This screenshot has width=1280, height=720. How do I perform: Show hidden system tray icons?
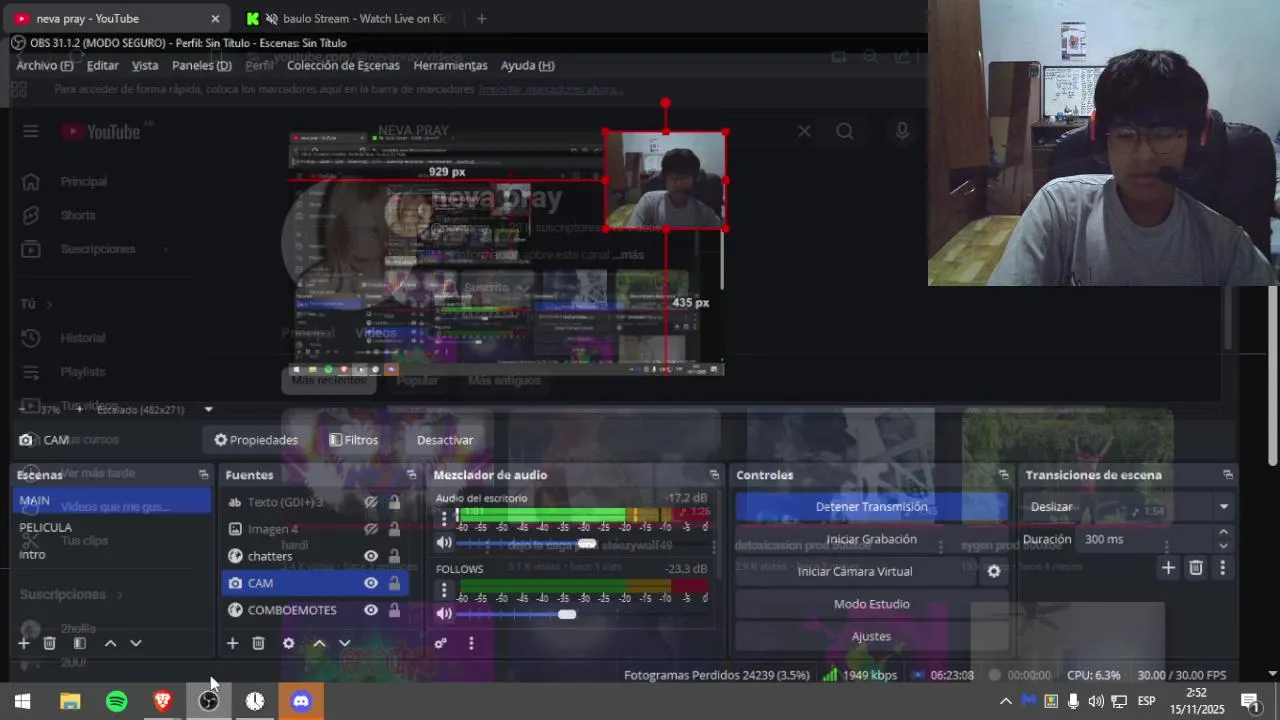coord(1006,701)
